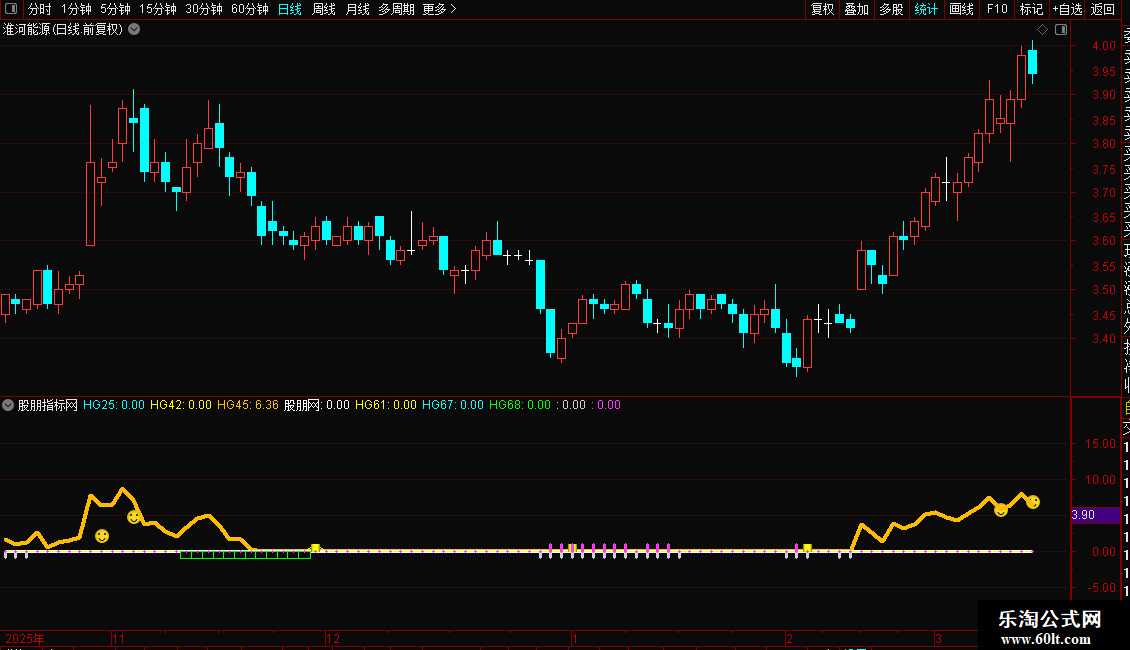Screen dimensions: 1130x650
Task: Switch to 分时 view
Action: coord(40,9)
